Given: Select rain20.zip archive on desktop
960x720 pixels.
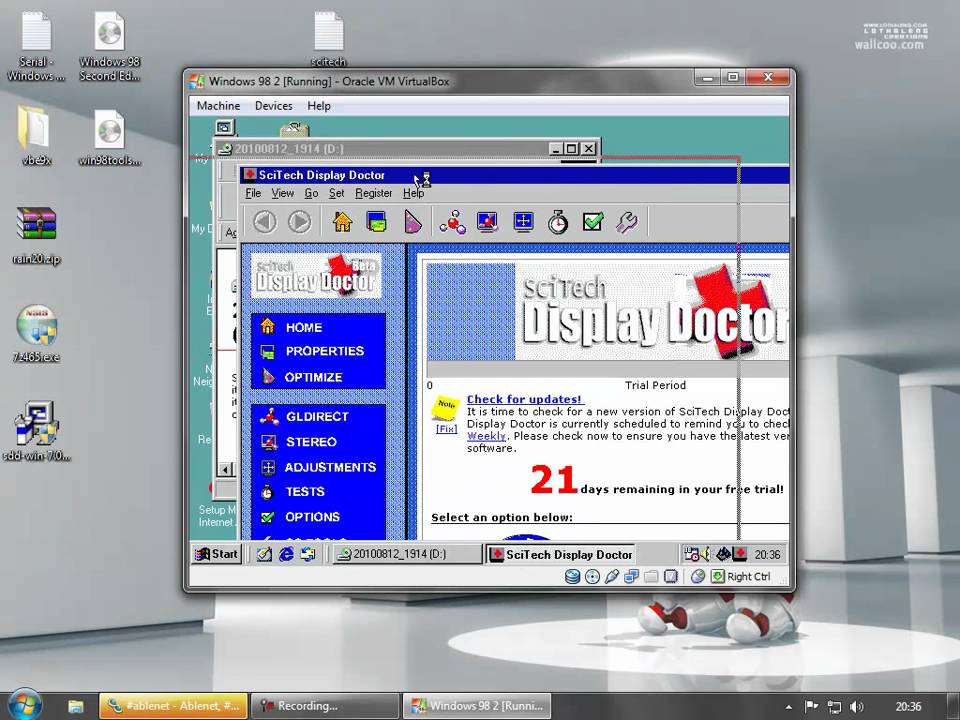Looking at the screenshot, I should point(36,235).
